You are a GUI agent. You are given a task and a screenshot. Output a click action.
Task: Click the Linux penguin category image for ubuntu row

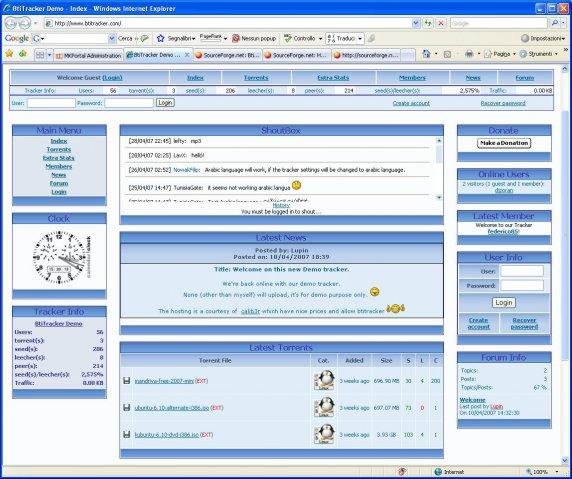(x=324, y=407)
